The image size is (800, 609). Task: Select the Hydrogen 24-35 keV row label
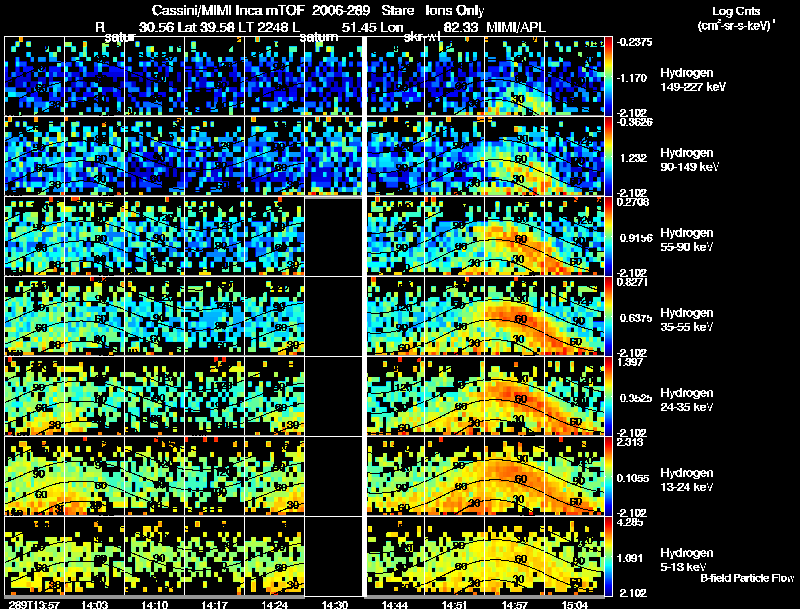687,399
